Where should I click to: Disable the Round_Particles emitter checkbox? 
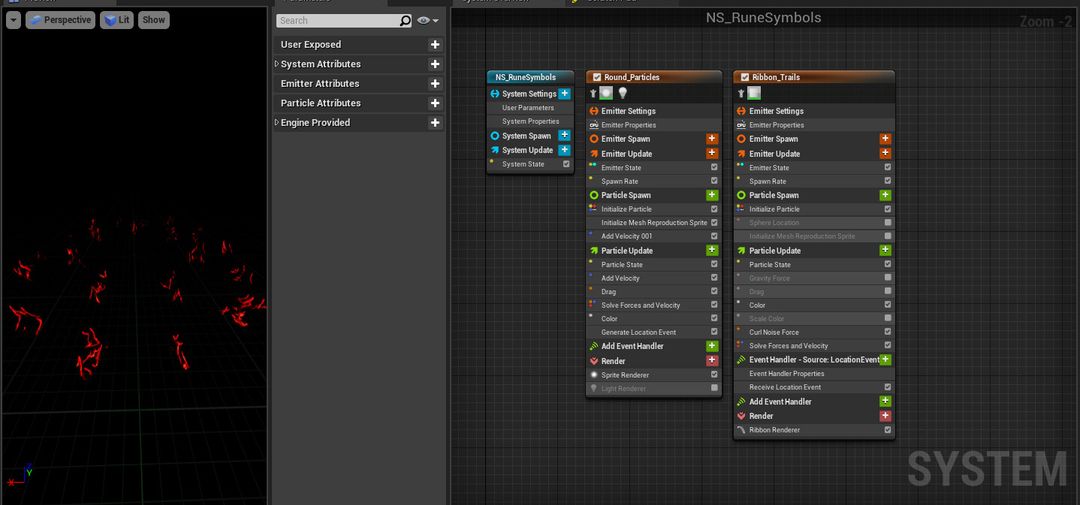597,77
